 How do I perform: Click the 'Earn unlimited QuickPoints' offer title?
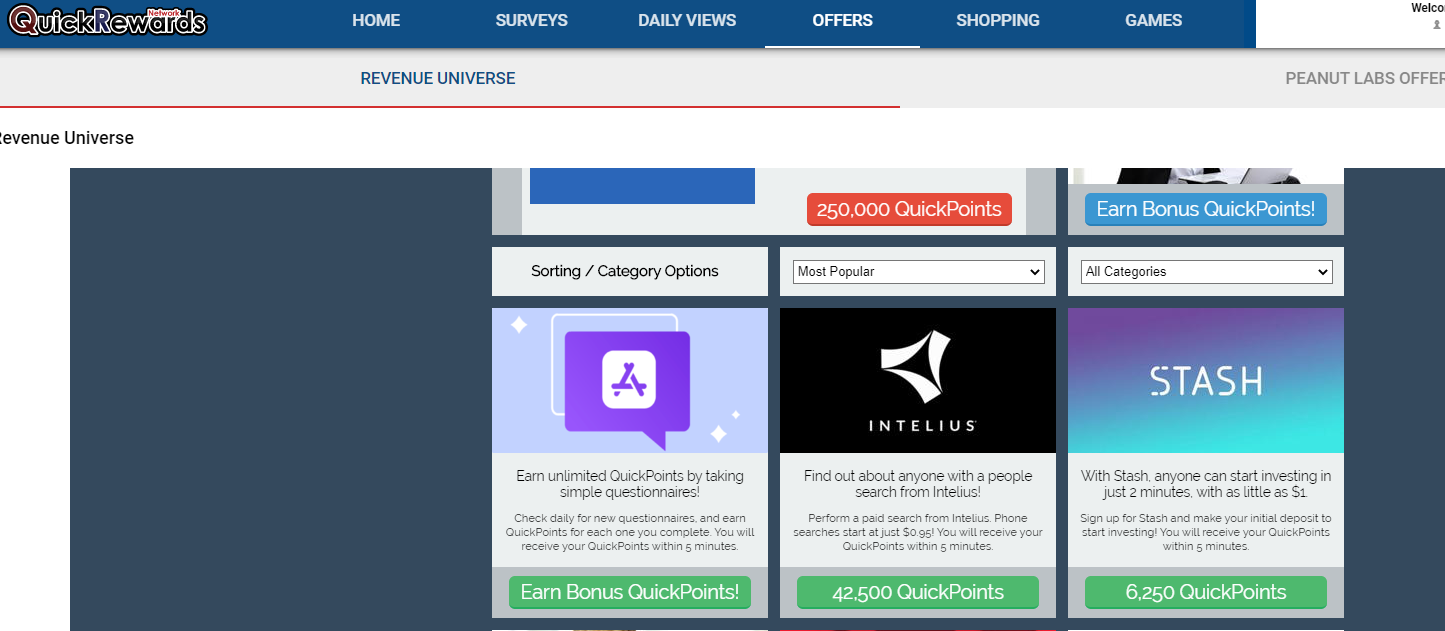tap(630, 484)
